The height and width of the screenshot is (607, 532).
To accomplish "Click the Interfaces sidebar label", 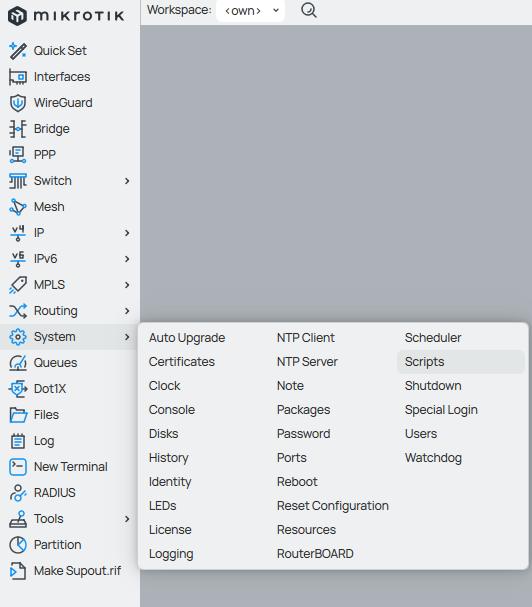I will click(62, 77).
